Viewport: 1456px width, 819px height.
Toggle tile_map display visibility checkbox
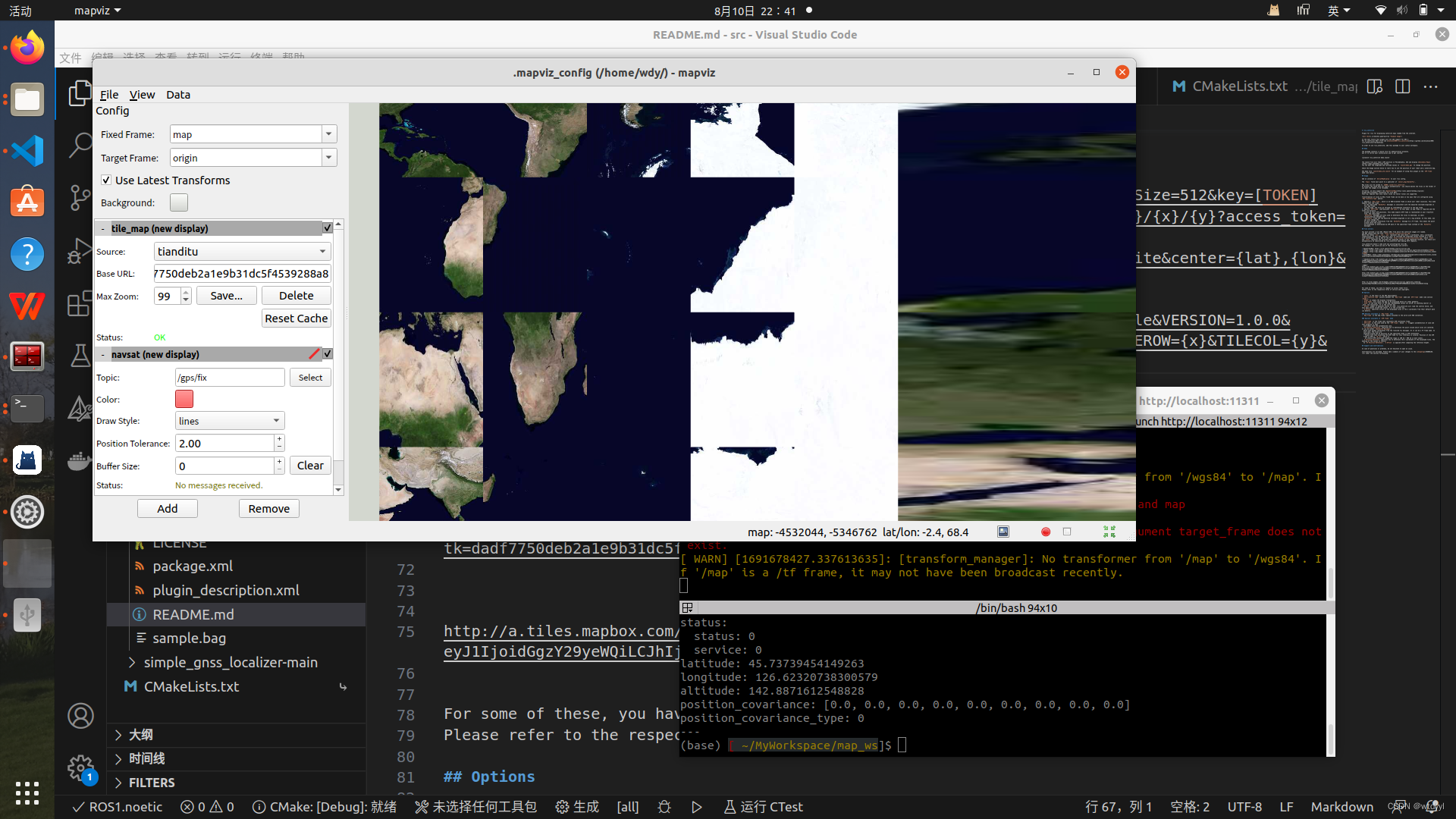(x=328, y=227)
